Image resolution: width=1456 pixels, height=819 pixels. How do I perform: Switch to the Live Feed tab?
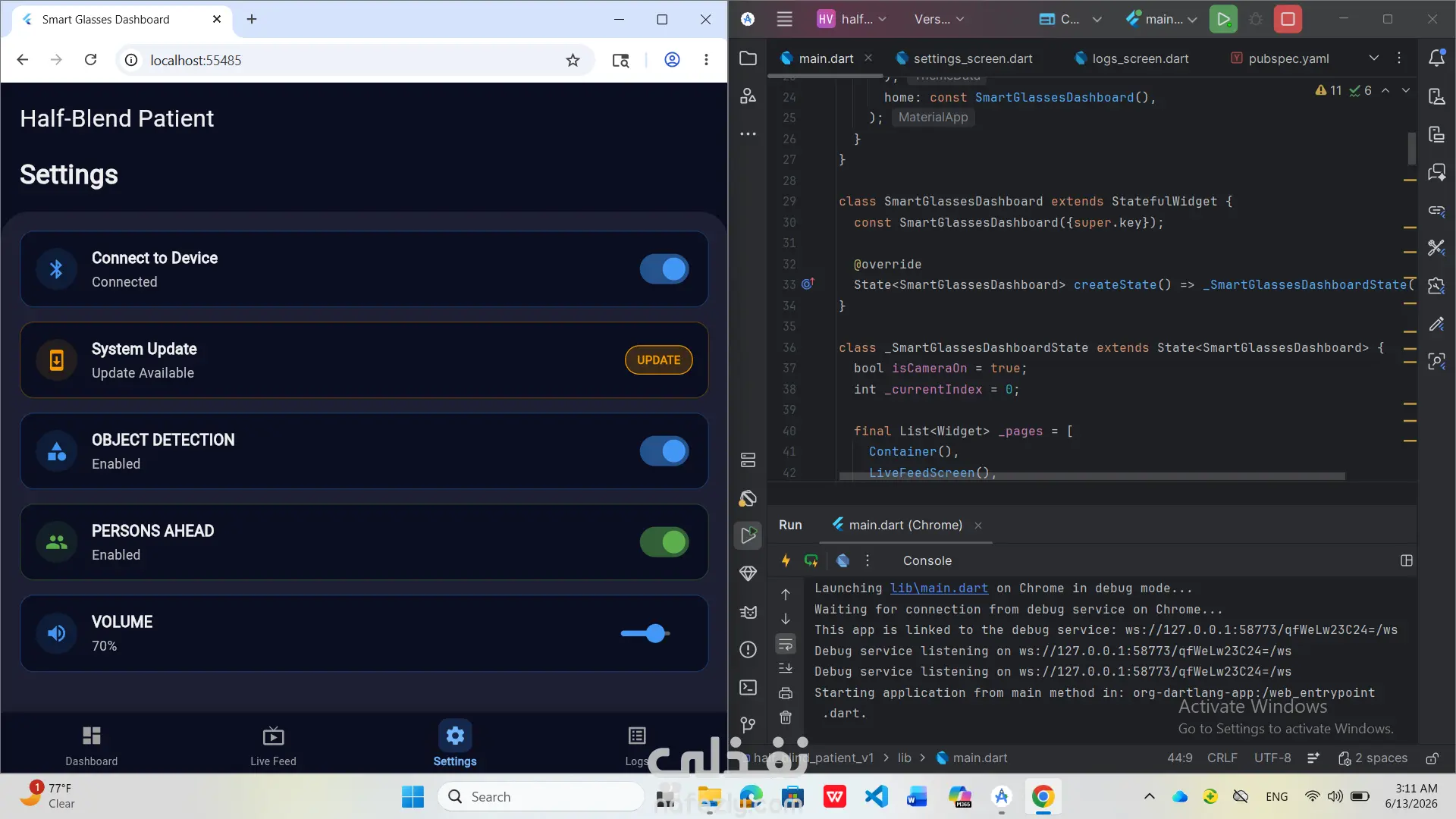pyautogui.click(x=273, y=745)
